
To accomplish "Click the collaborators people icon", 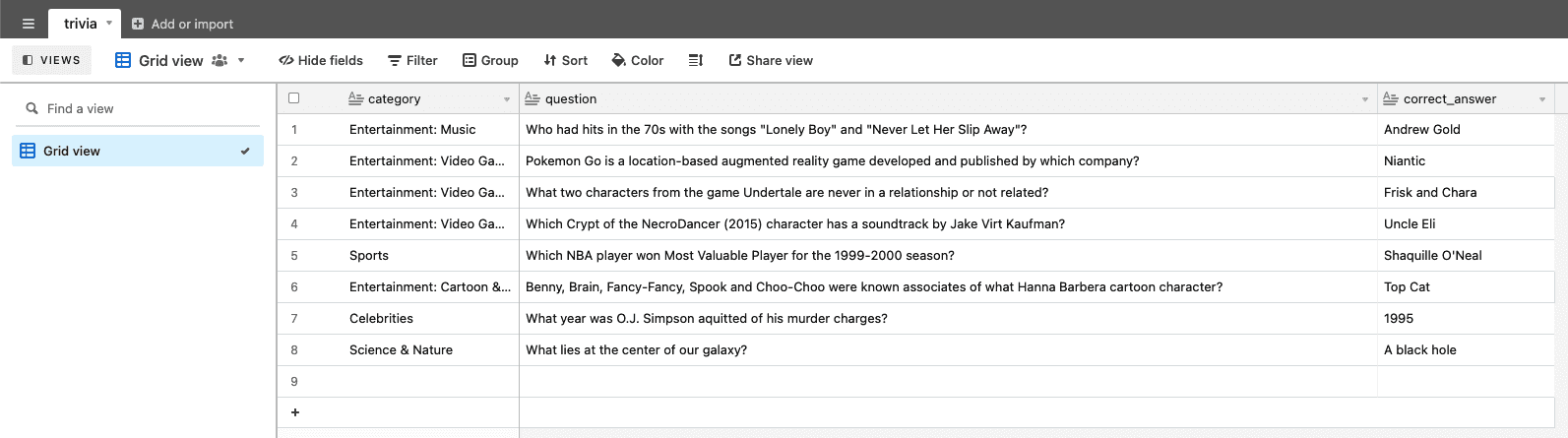I will [220, 60].
